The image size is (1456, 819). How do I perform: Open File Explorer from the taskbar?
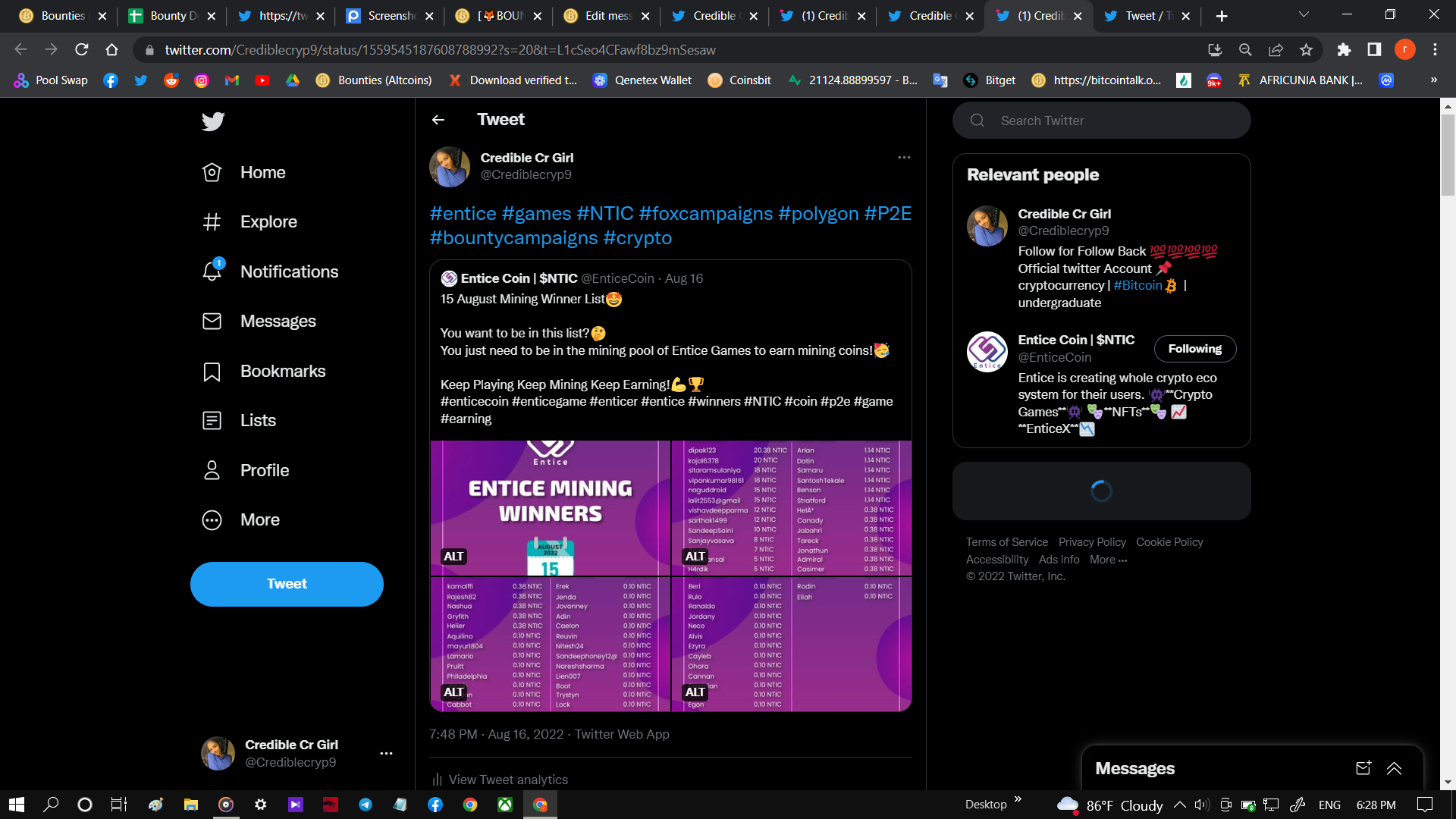click(190, 805)
